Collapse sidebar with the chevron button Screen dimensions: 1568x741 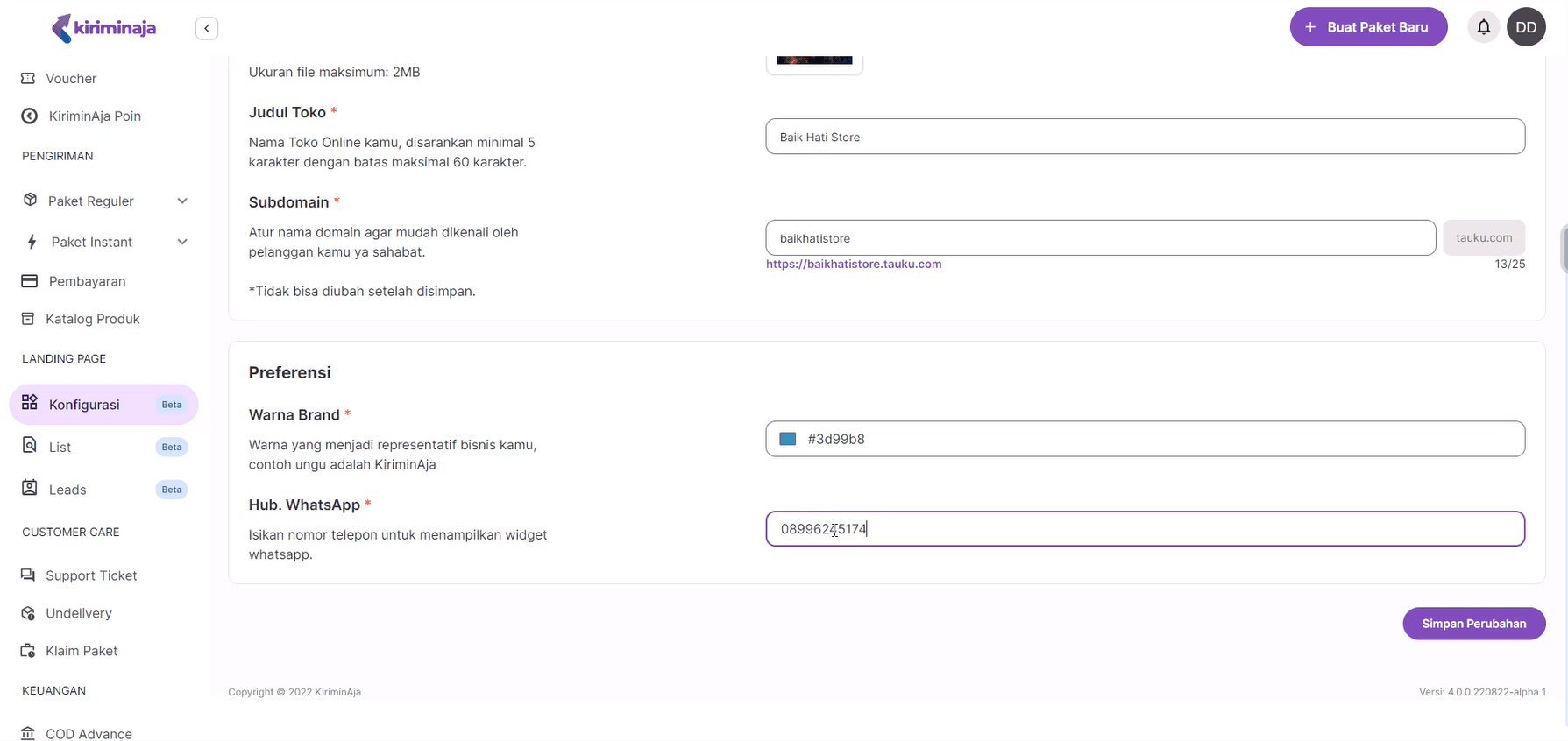click(x=207, y=29)
